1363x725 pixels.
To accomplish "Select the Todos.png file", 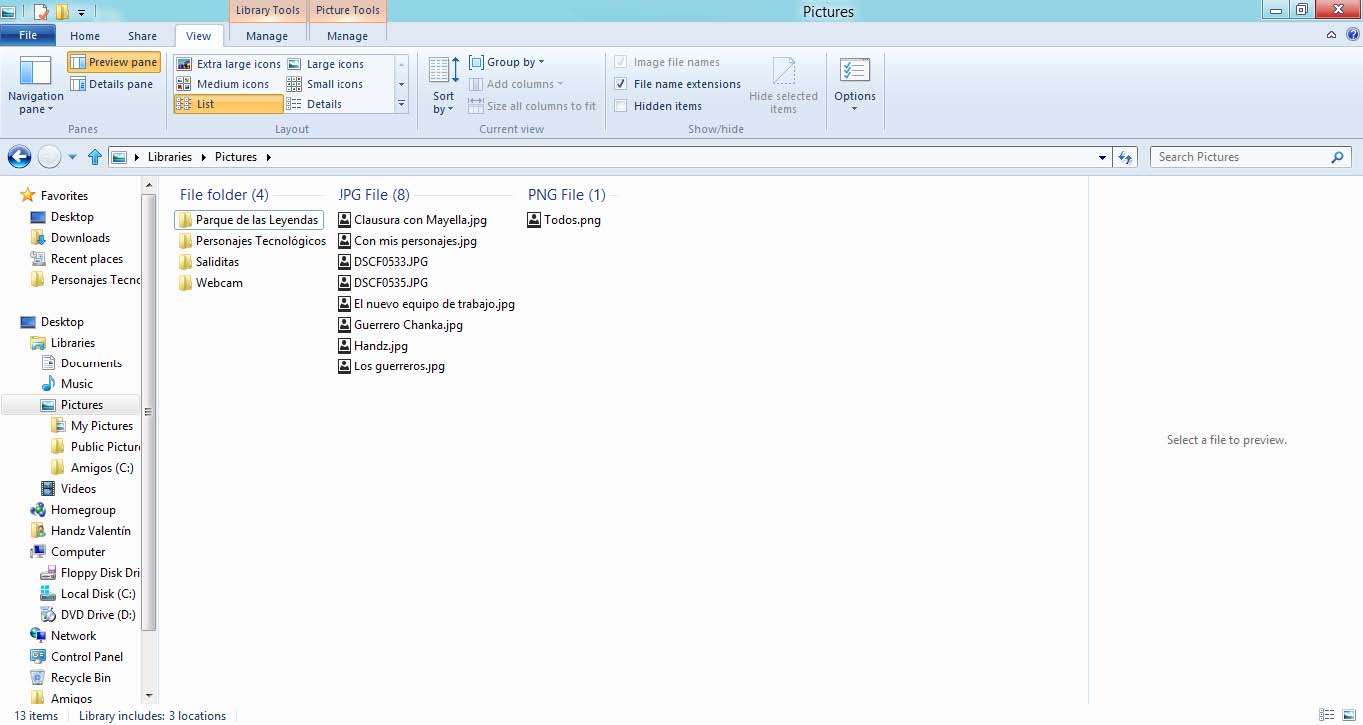I will (x=571, y=220).
